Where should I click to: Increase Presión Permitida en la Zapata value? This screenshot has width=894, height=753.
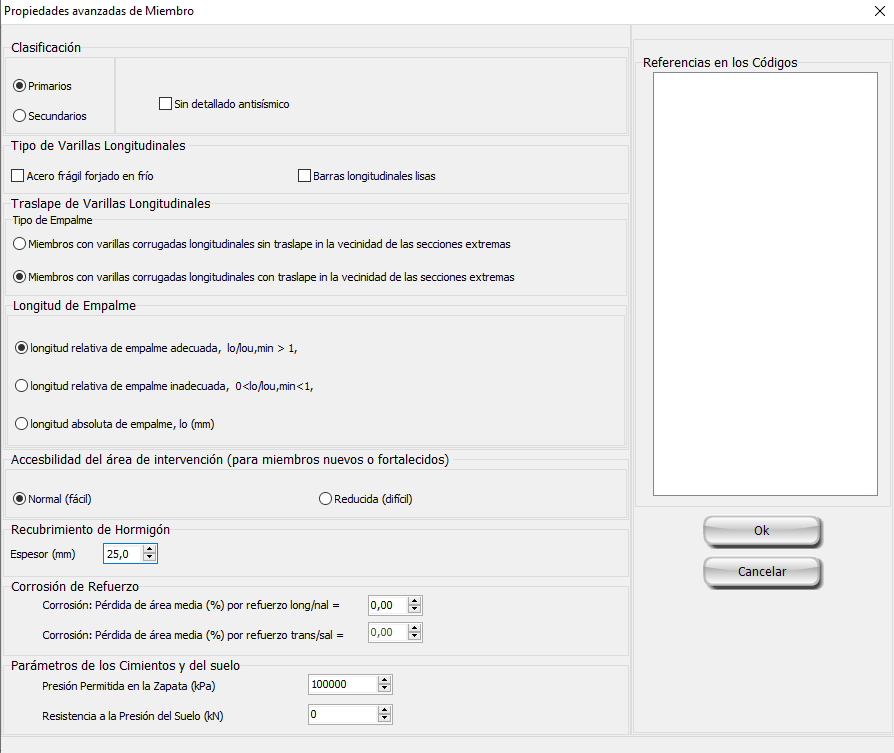(x=383, y=680)
